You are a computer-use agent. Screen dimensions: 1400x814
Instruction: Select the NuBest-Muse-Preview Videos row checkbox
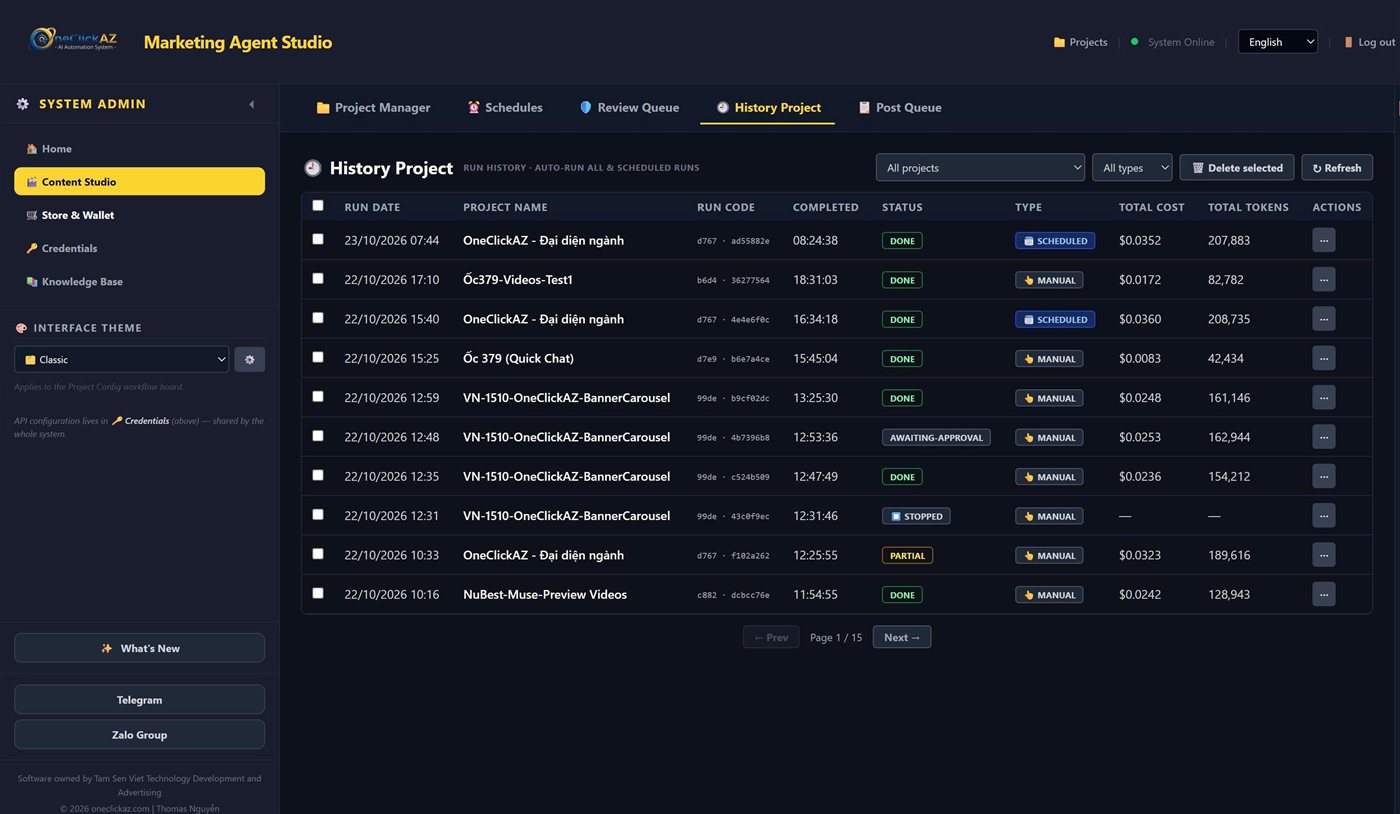tap(318, 593)
